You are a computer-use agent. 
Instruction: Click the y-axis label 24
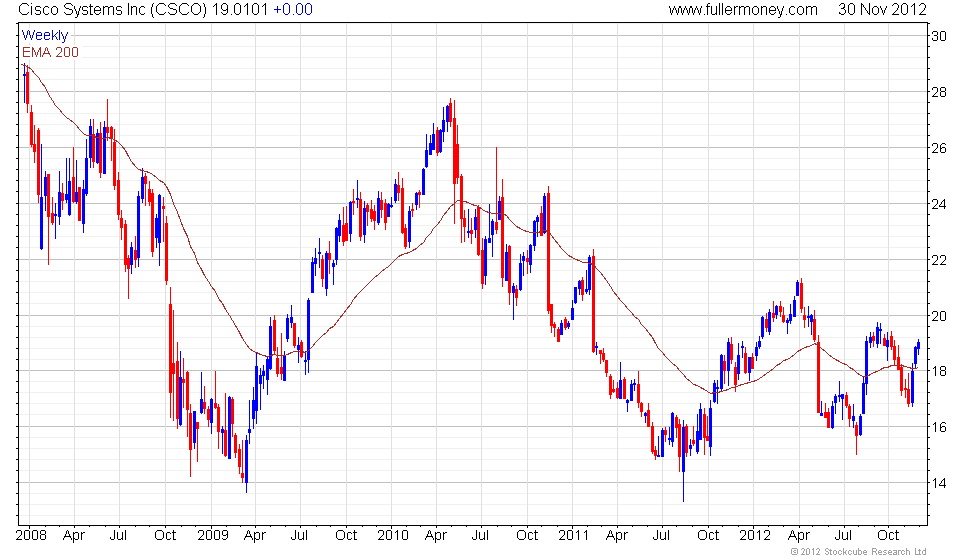939,204
